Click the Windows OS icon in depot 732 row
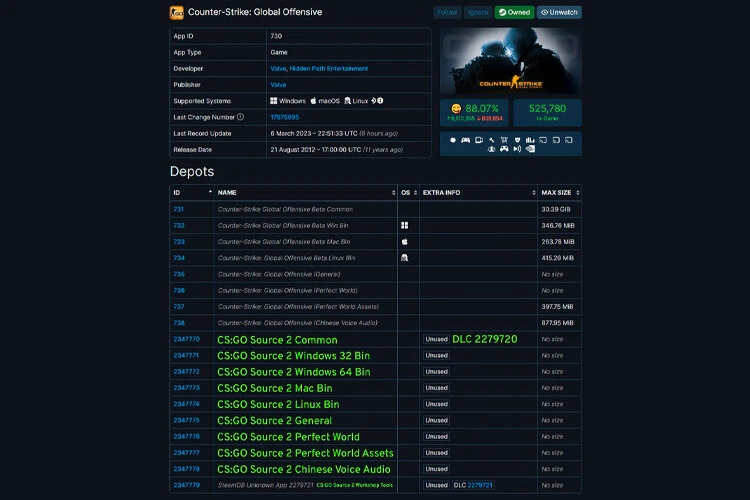 405,225
